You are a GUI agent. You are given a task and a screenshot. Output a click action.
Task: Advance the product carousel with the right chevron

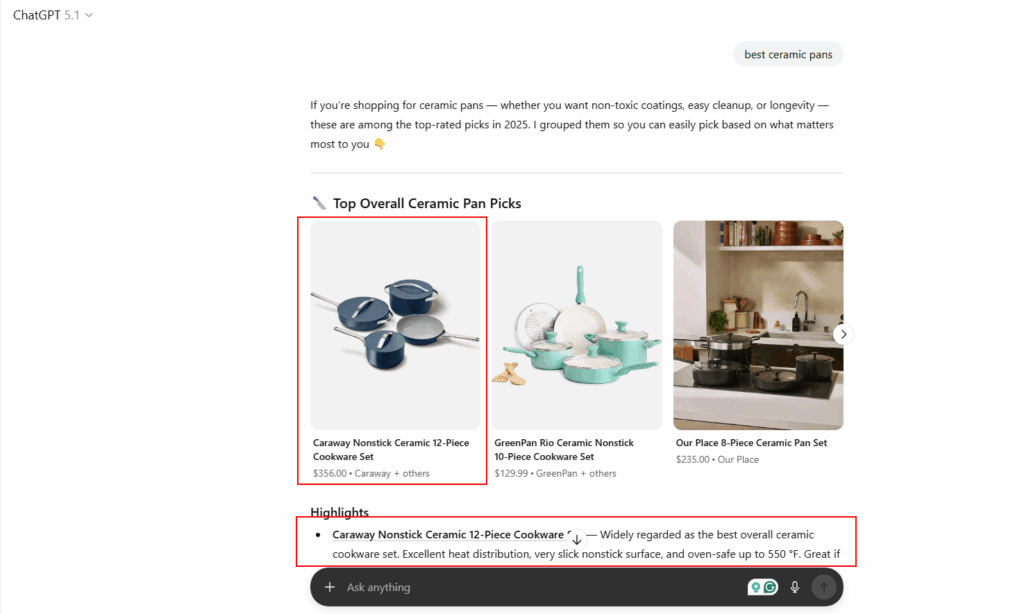(843, 334)
